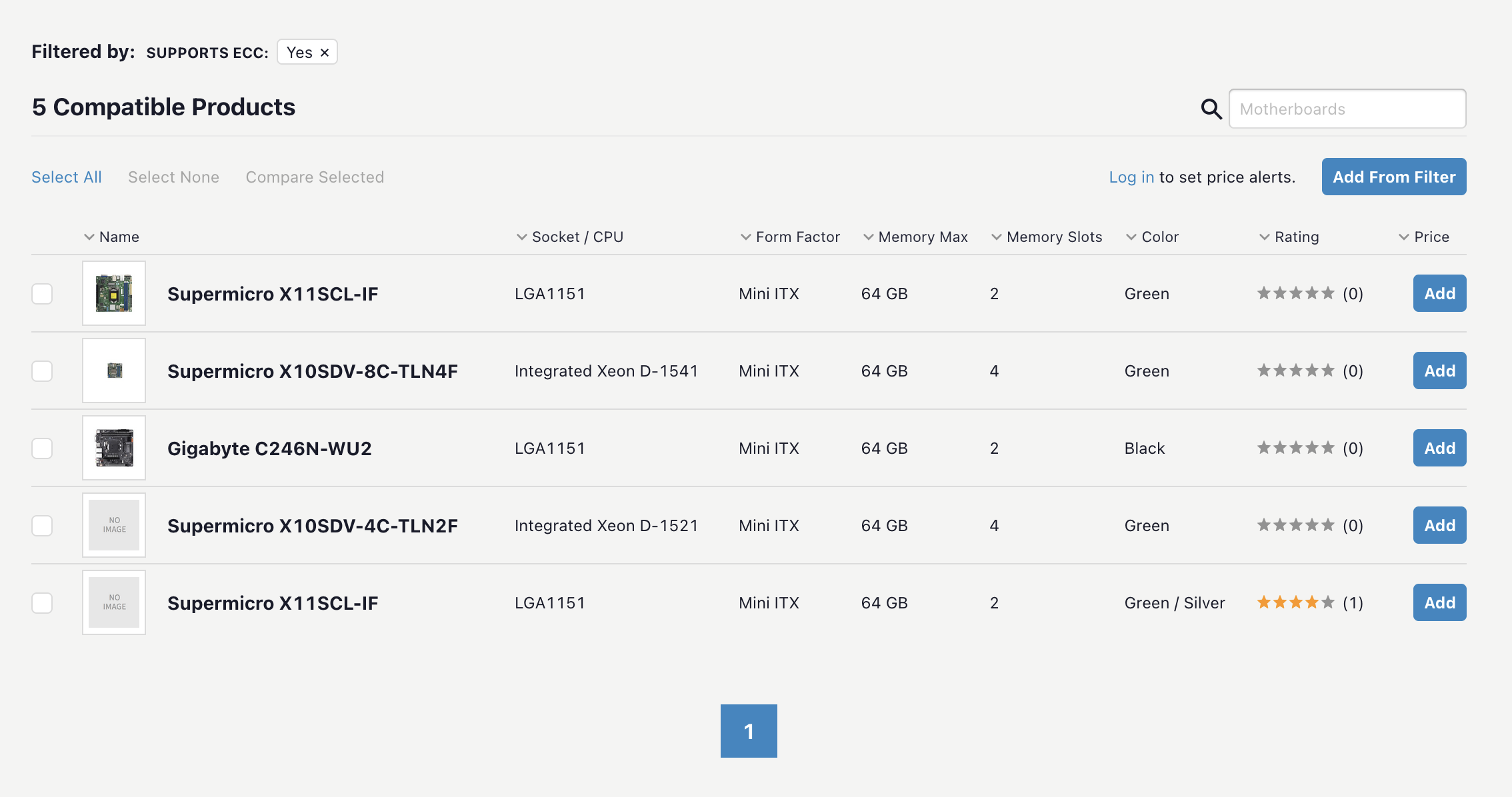Viewport: 1512px width, 797px height.
Task: Click '5 Compatible Products' heading
Action: click(x=163, y=107)
